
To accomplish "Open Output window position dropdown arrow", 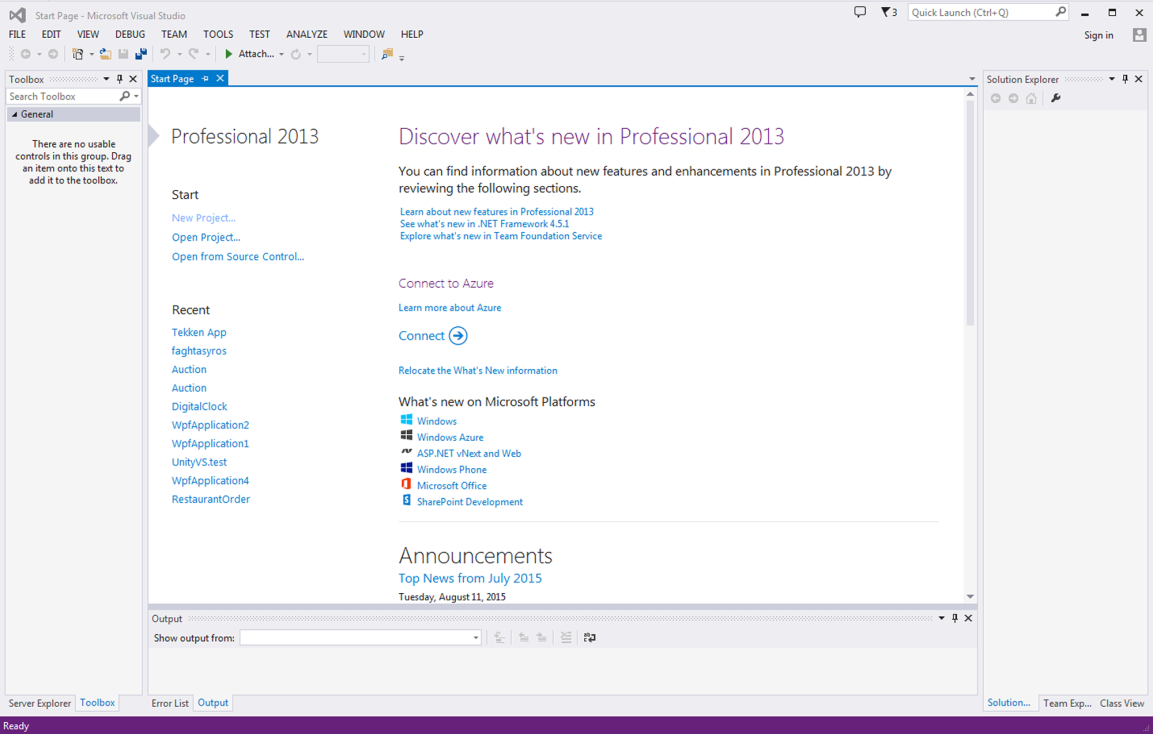I will [941, 619].
